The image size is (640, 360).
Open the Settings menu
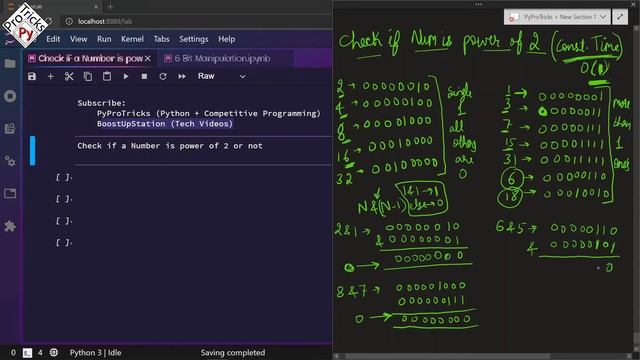tap(193, 39)
